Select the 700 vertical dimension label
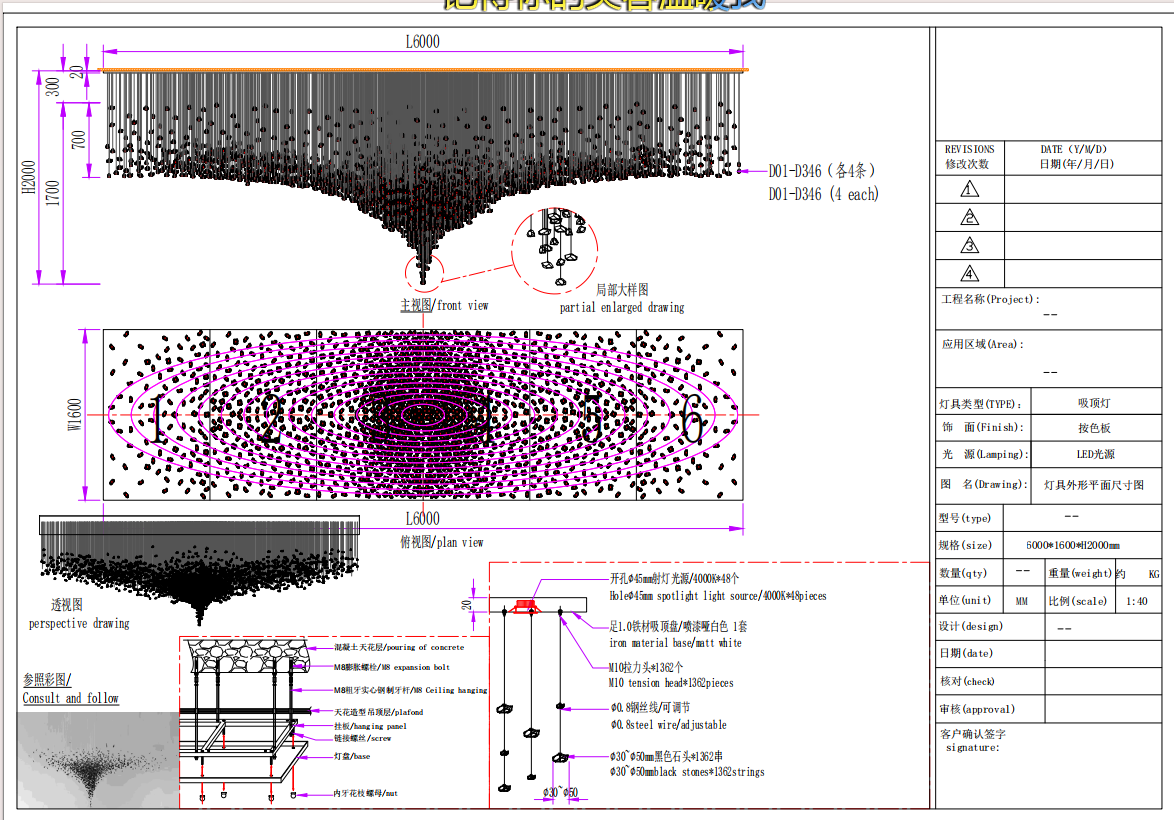Screen dimensions: 1174x820 click(78, 139)
